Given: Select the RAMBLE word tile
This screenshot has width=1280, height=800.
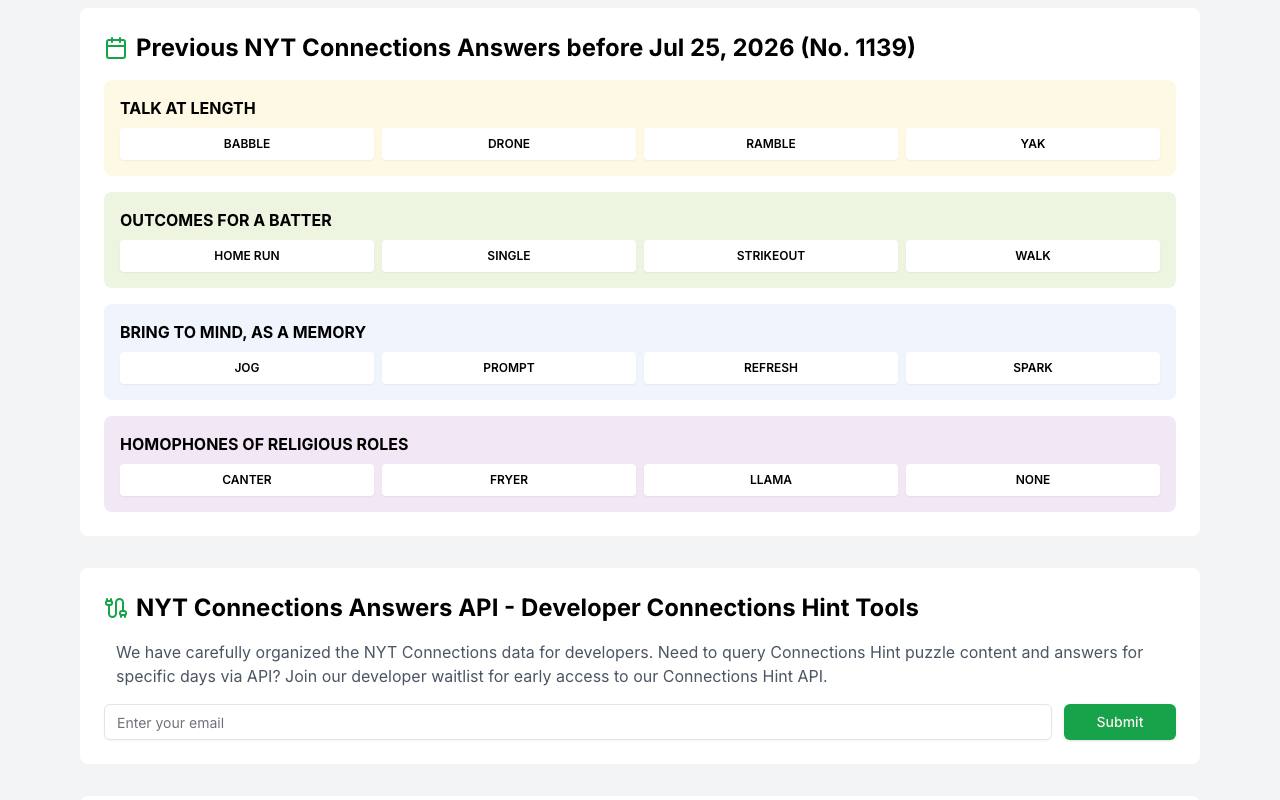Looking at the screenshot, I should pos(771,144).
